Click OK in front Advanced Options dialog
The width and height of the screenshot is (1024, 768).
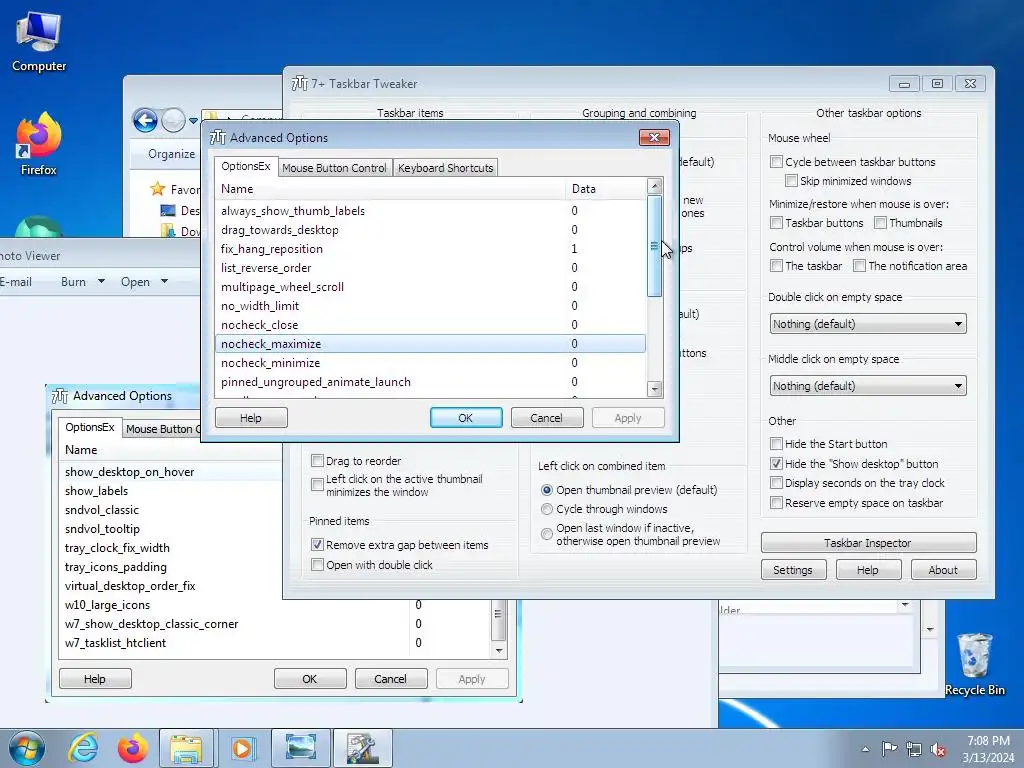pyautogui.click(x=466, y=418)
